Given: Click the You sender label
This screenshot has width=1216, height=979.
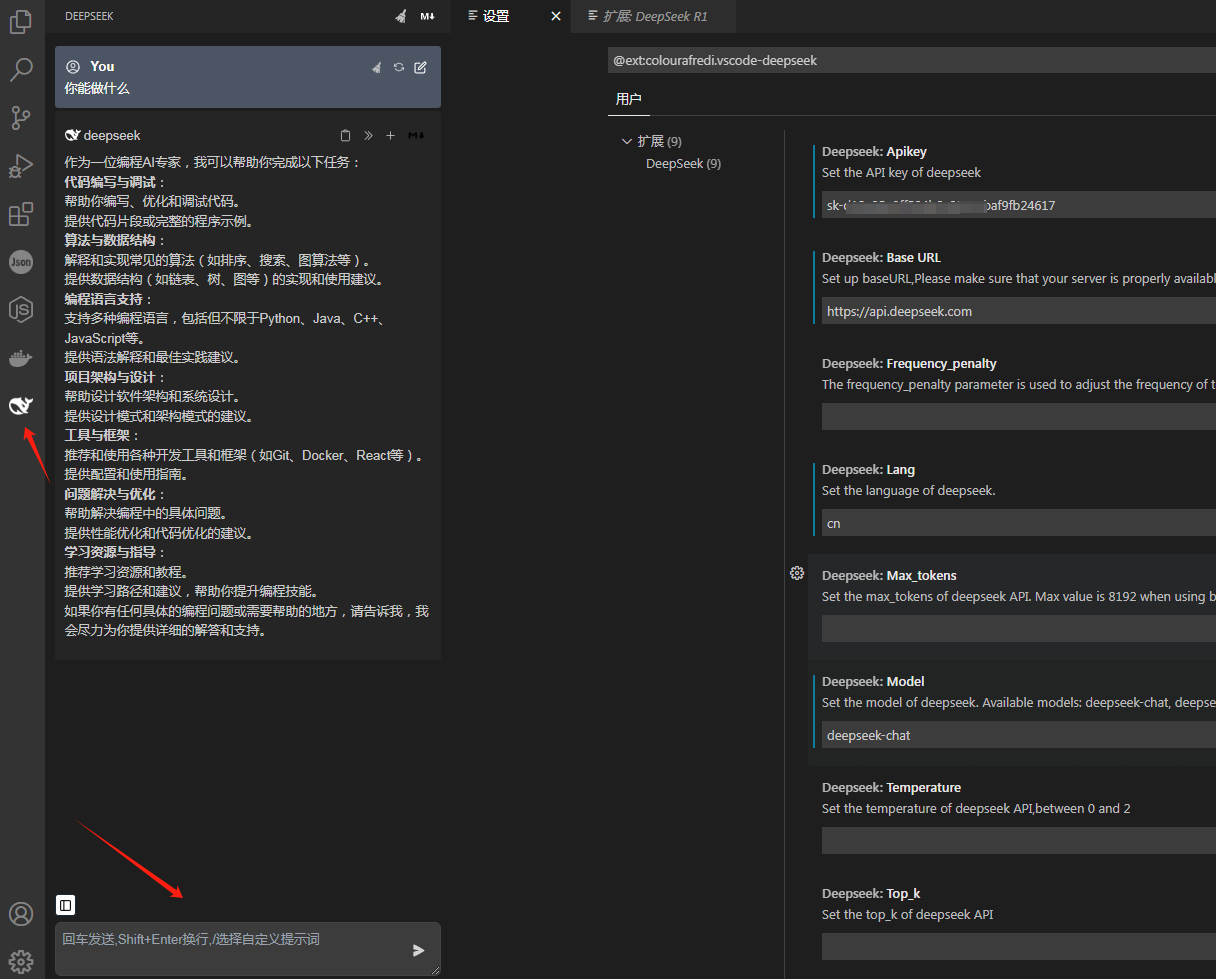Looking at the screenshot, I should (x=102, y=66).
